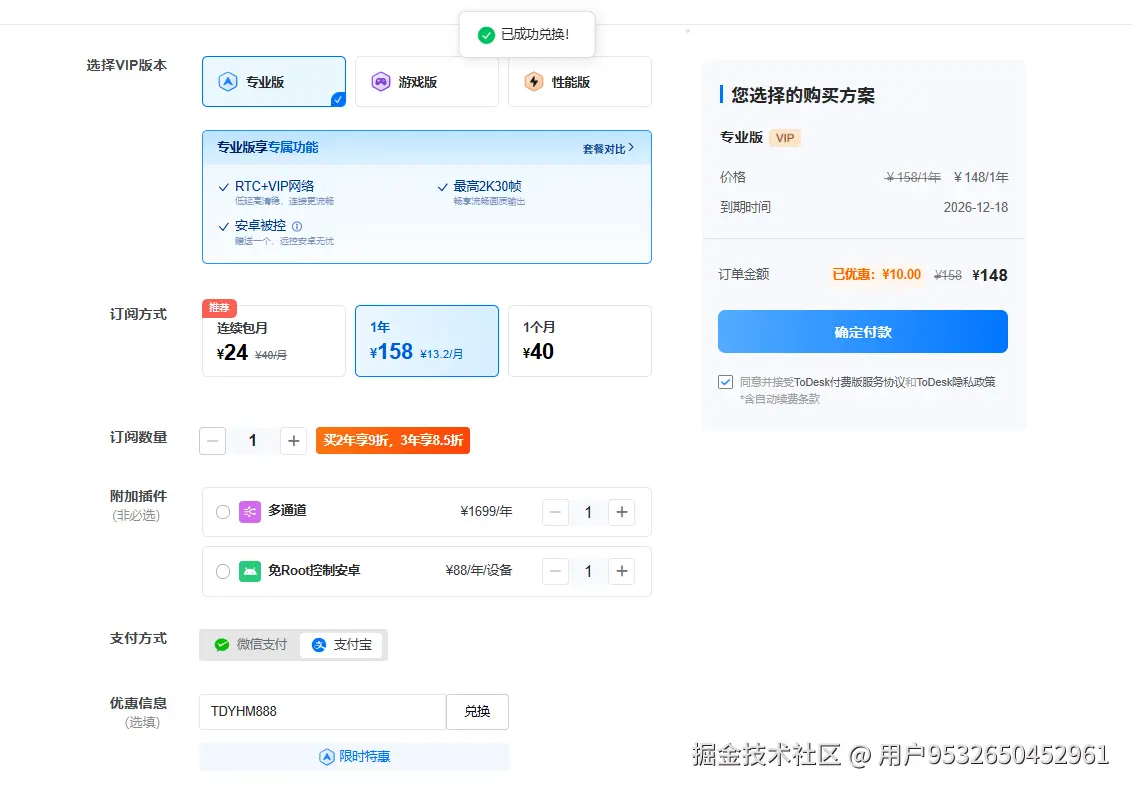
Task: Click the ¥148/1年 price text
Action: pyautogui.click(x=980, y=177)
